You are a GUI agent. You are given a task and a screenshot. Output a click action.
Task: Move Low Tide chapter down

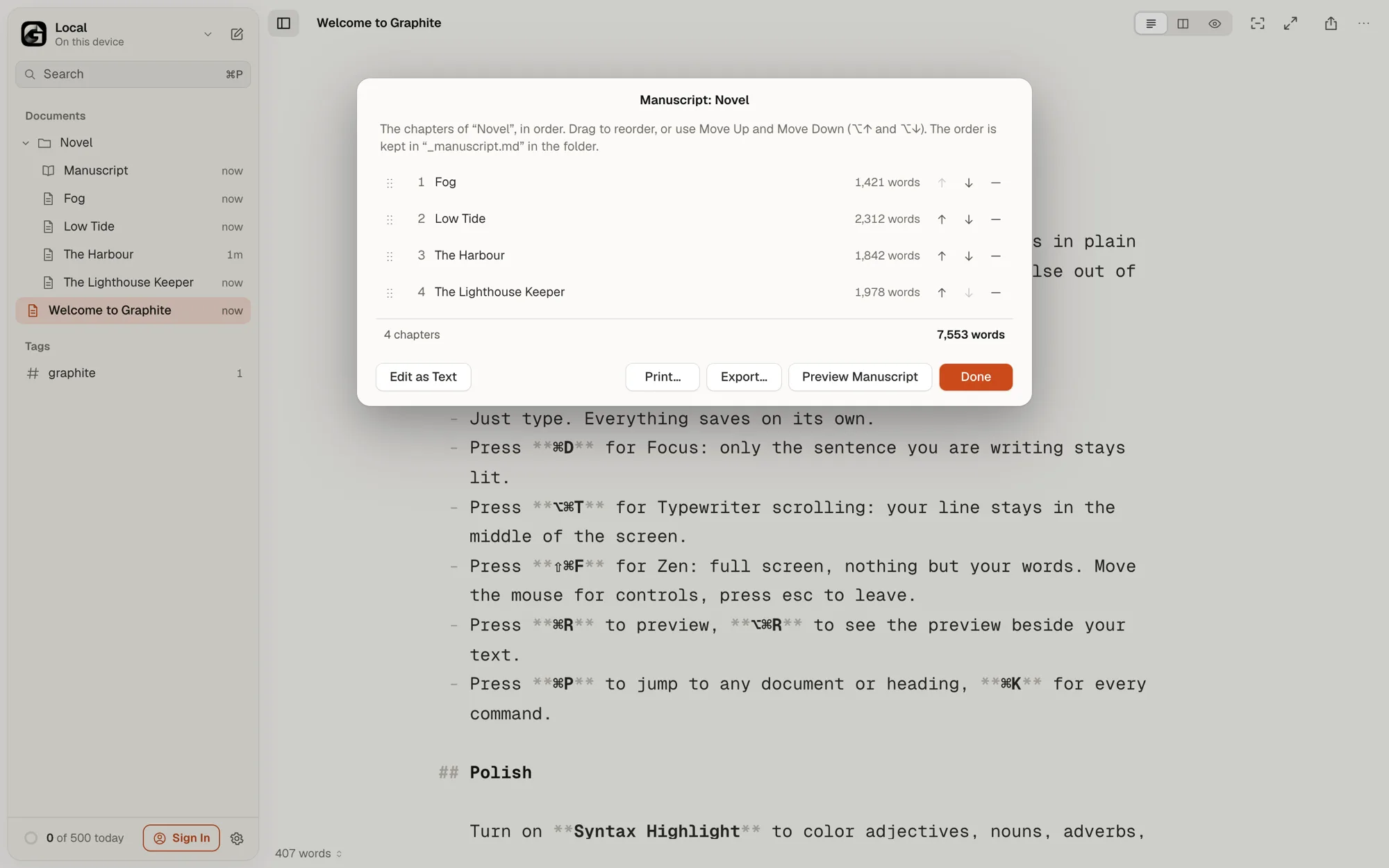pos(969,219)
